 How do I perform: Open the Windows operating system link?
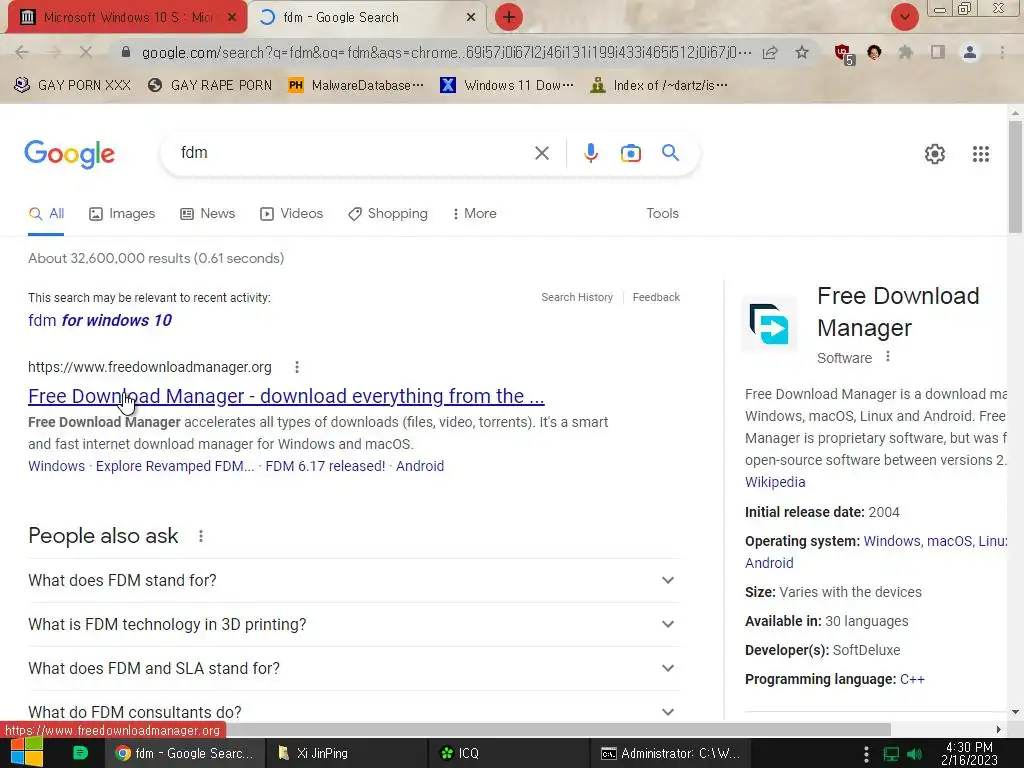point(892,541)
